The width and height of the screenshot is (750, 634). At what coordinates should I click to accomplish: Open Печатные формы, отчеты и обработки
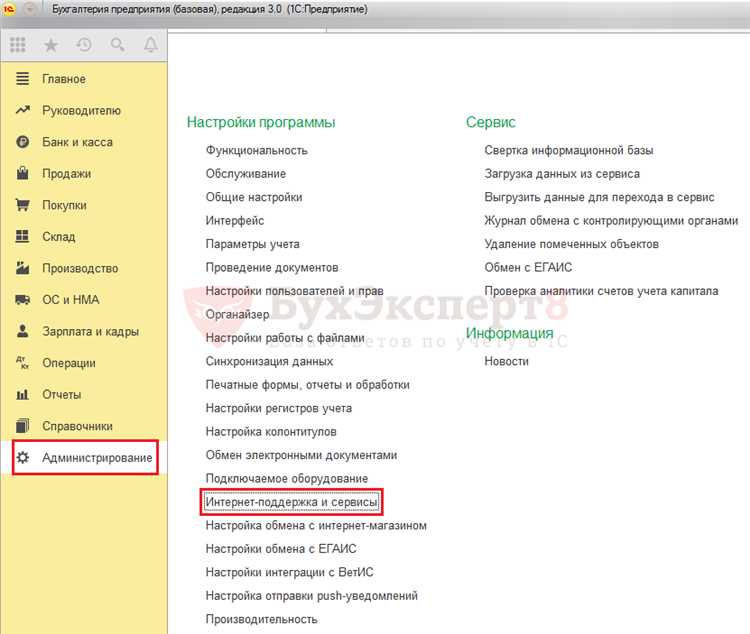tap(308, 385)
